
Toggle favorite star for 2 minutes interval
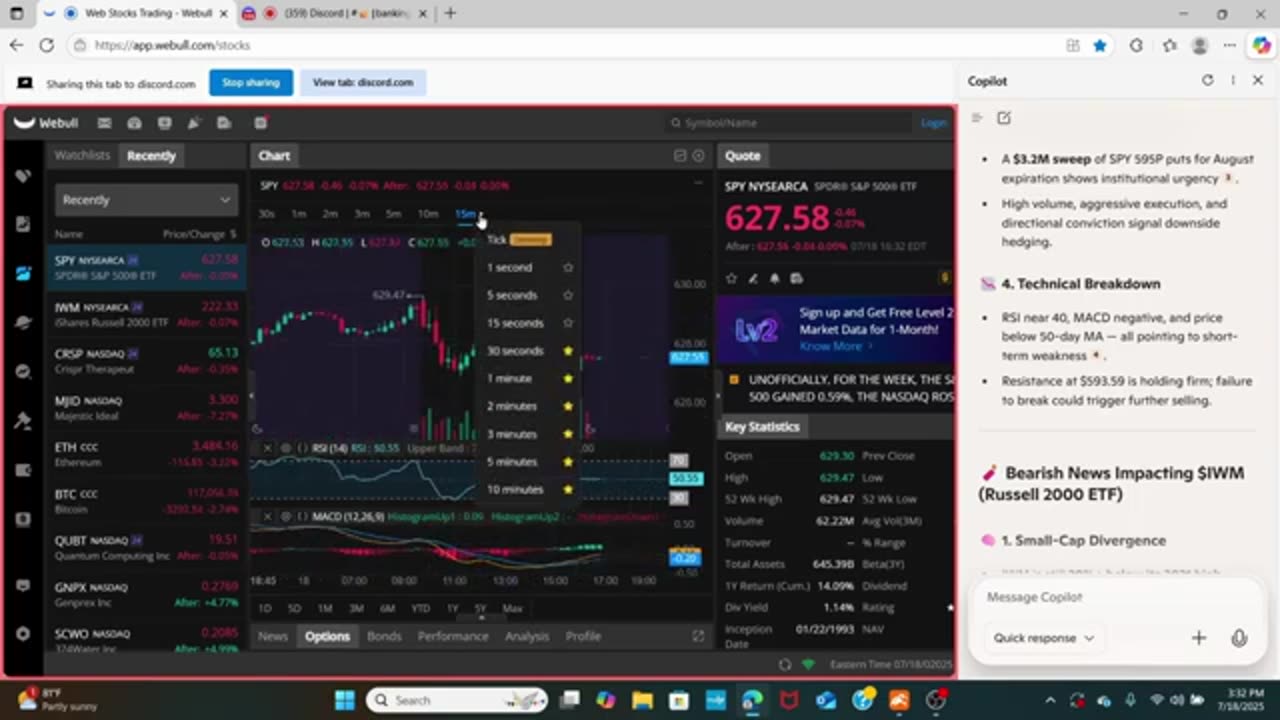coord(568,406)
